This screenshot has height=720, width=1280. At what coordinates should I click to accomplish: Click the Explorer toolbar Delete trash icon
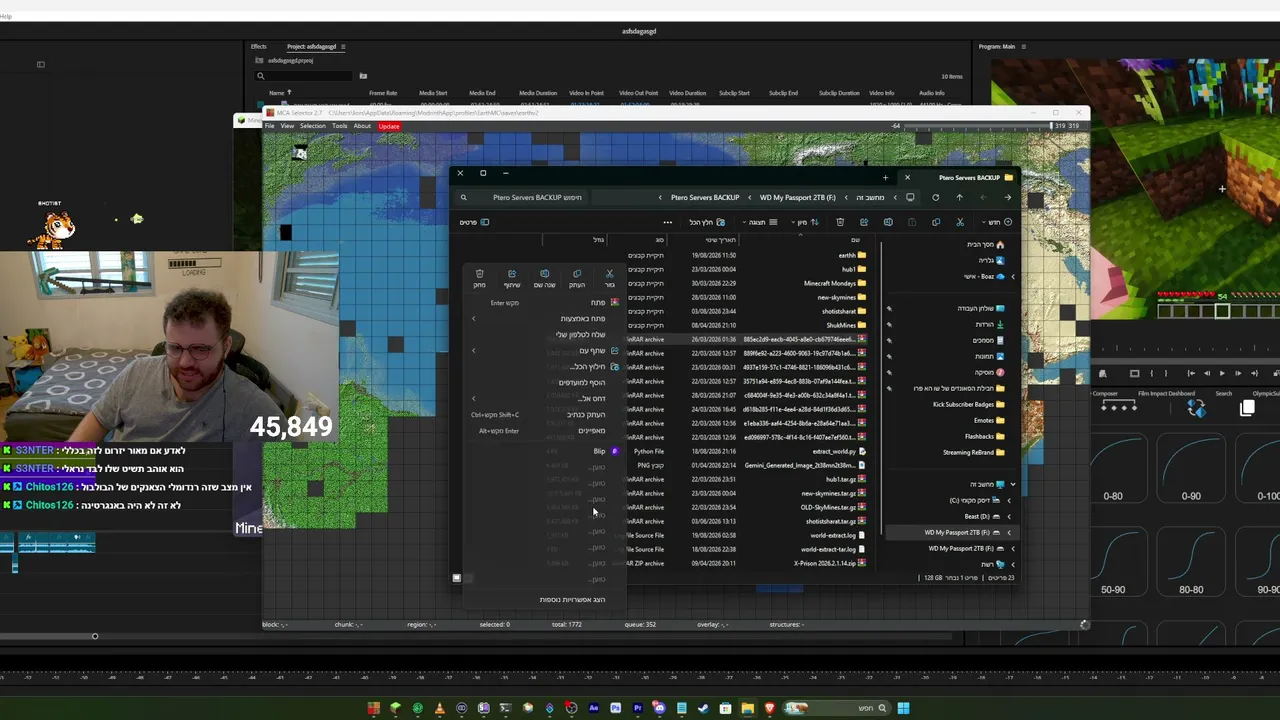(x=840, y=222)
